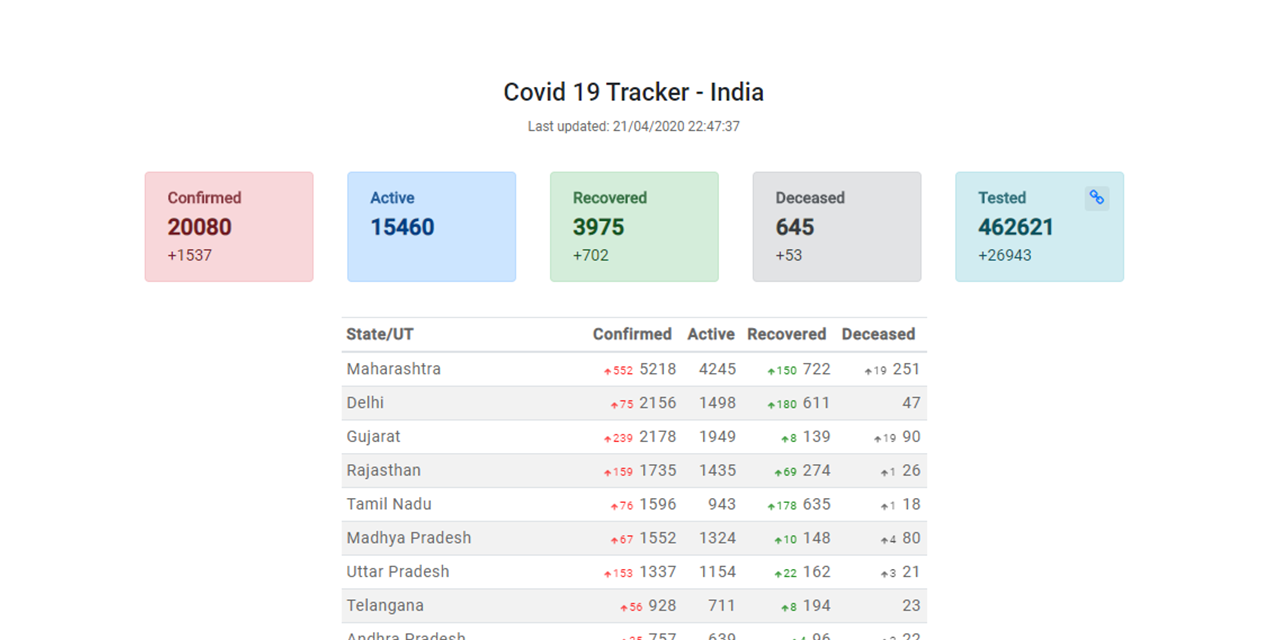The height and width of the screenshot is (640, 1280).
Task: Sort table by Confirmed column header
Action: tap(632, 334)
